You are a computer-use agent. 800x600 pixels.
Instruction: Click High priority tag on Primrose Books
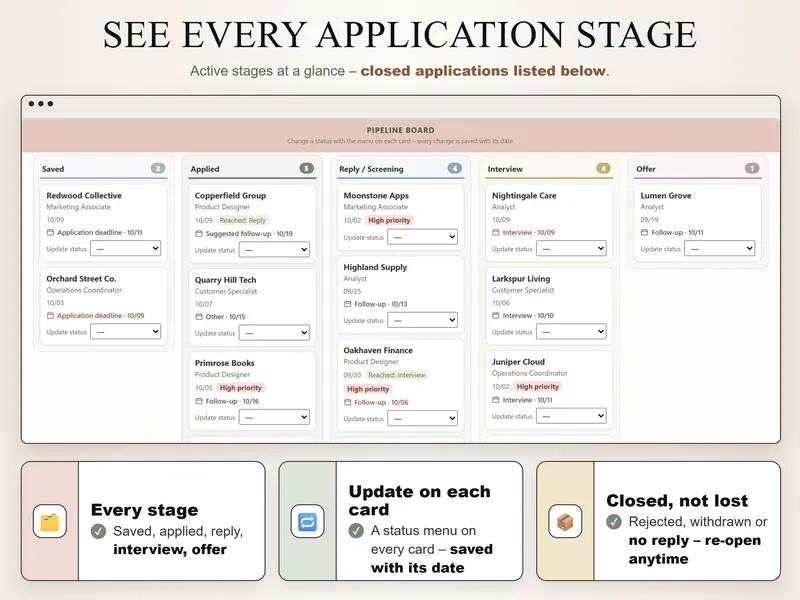241,388
